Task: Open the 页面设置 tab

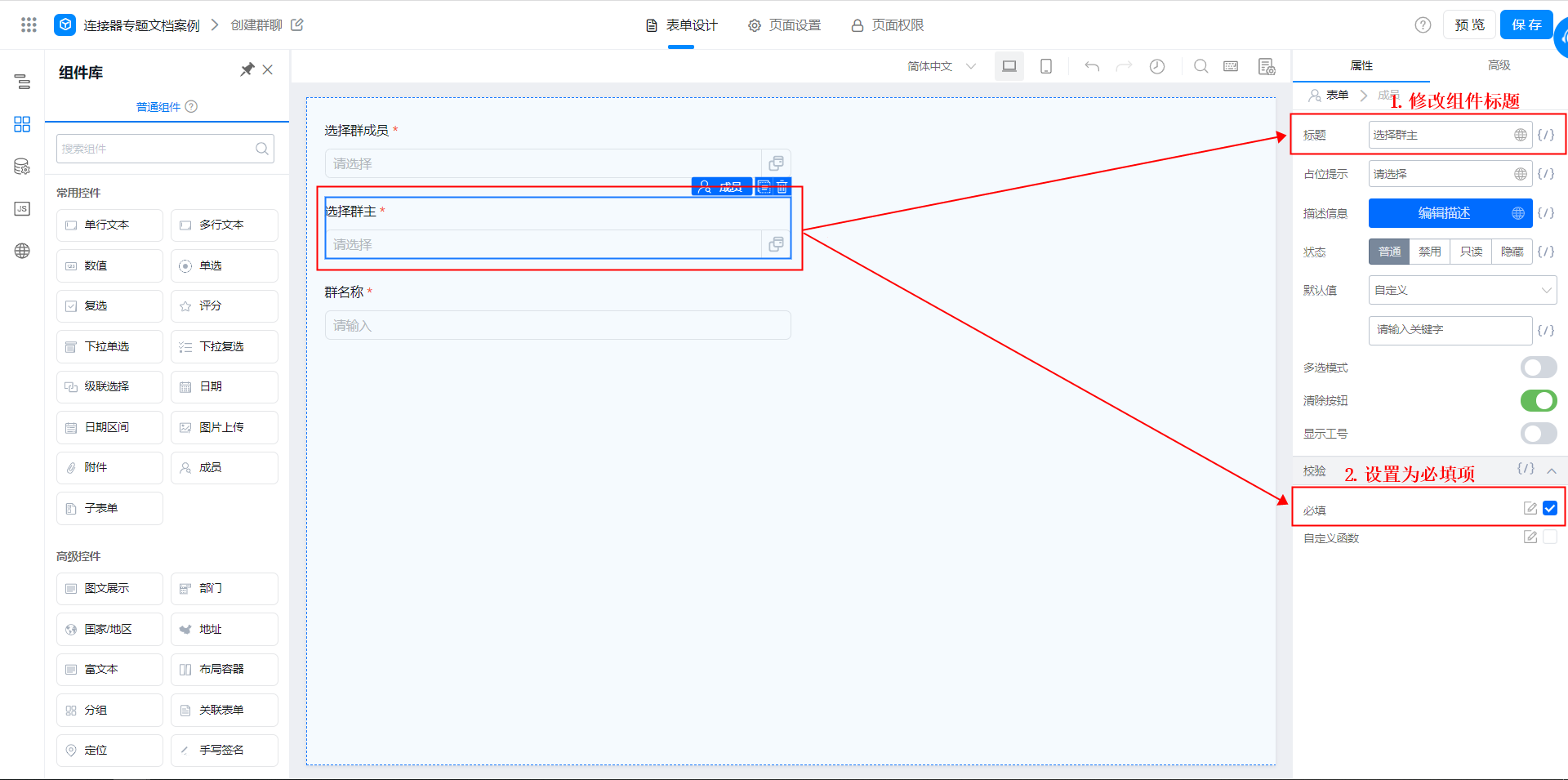Action: (x=785, y=25)
